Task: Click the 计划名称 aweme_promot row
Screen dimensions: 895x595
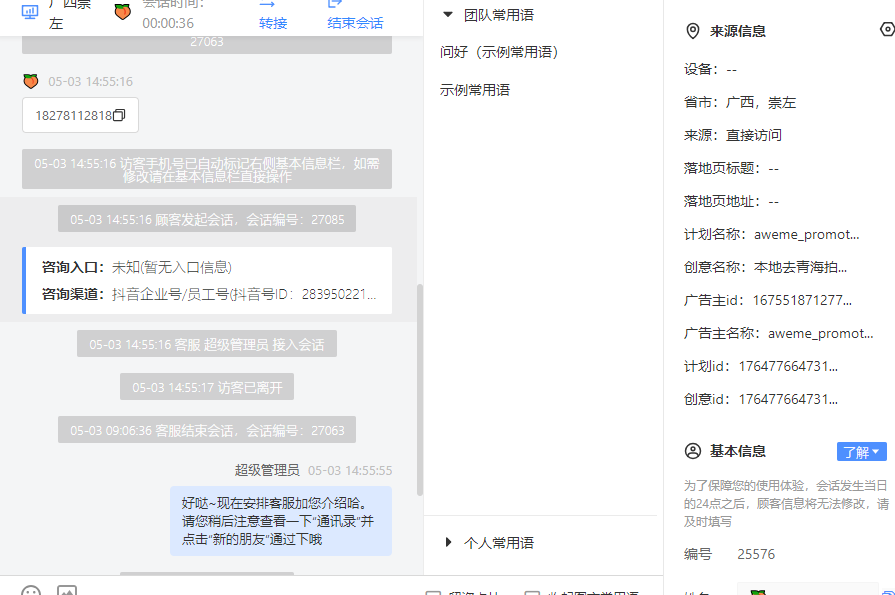Action: coord(772,234)
